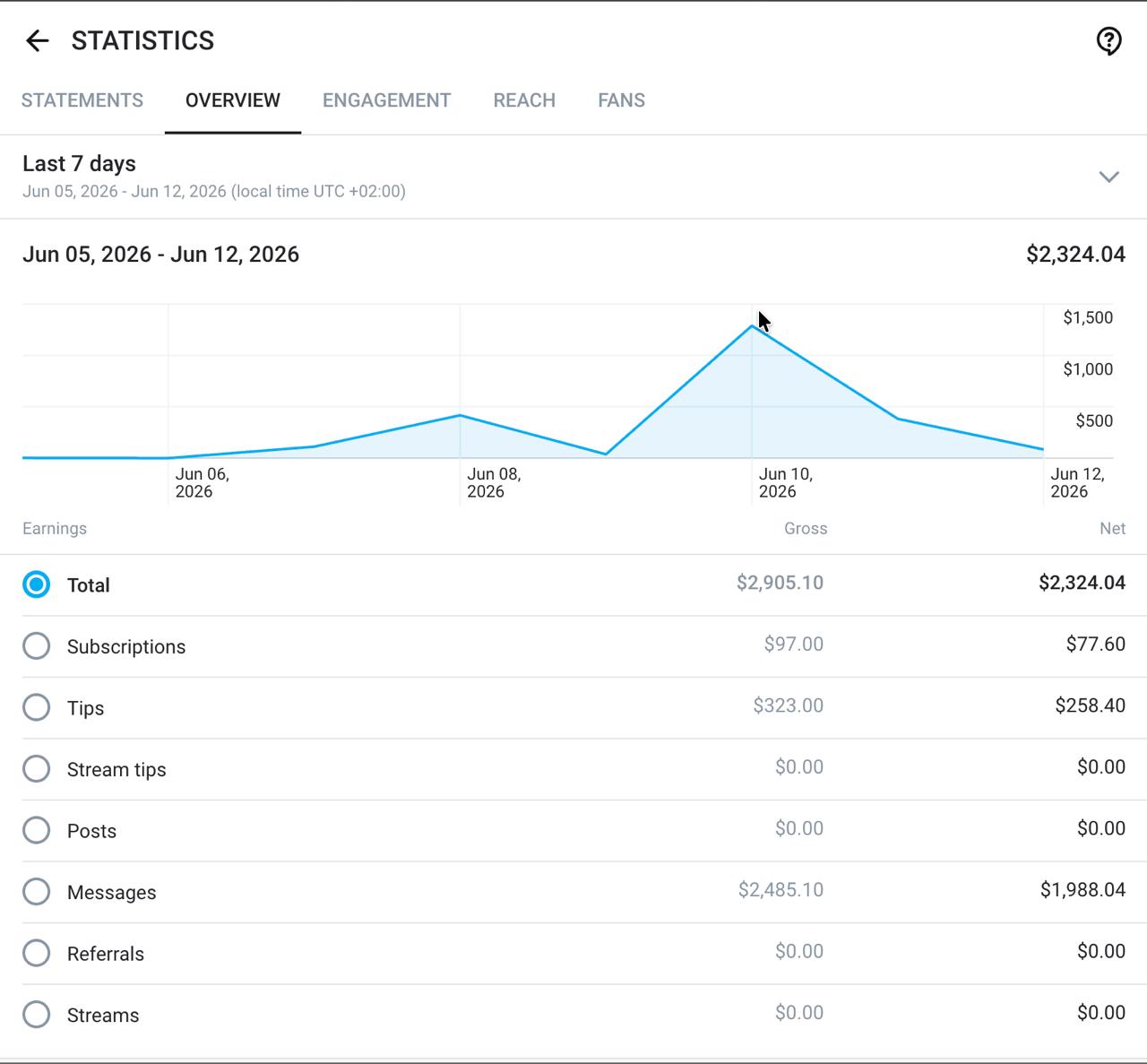Viewport: 1147px width, 1064px height.
Task: Click the $1,000 y-axis label
Action: tap(1088, 369)
